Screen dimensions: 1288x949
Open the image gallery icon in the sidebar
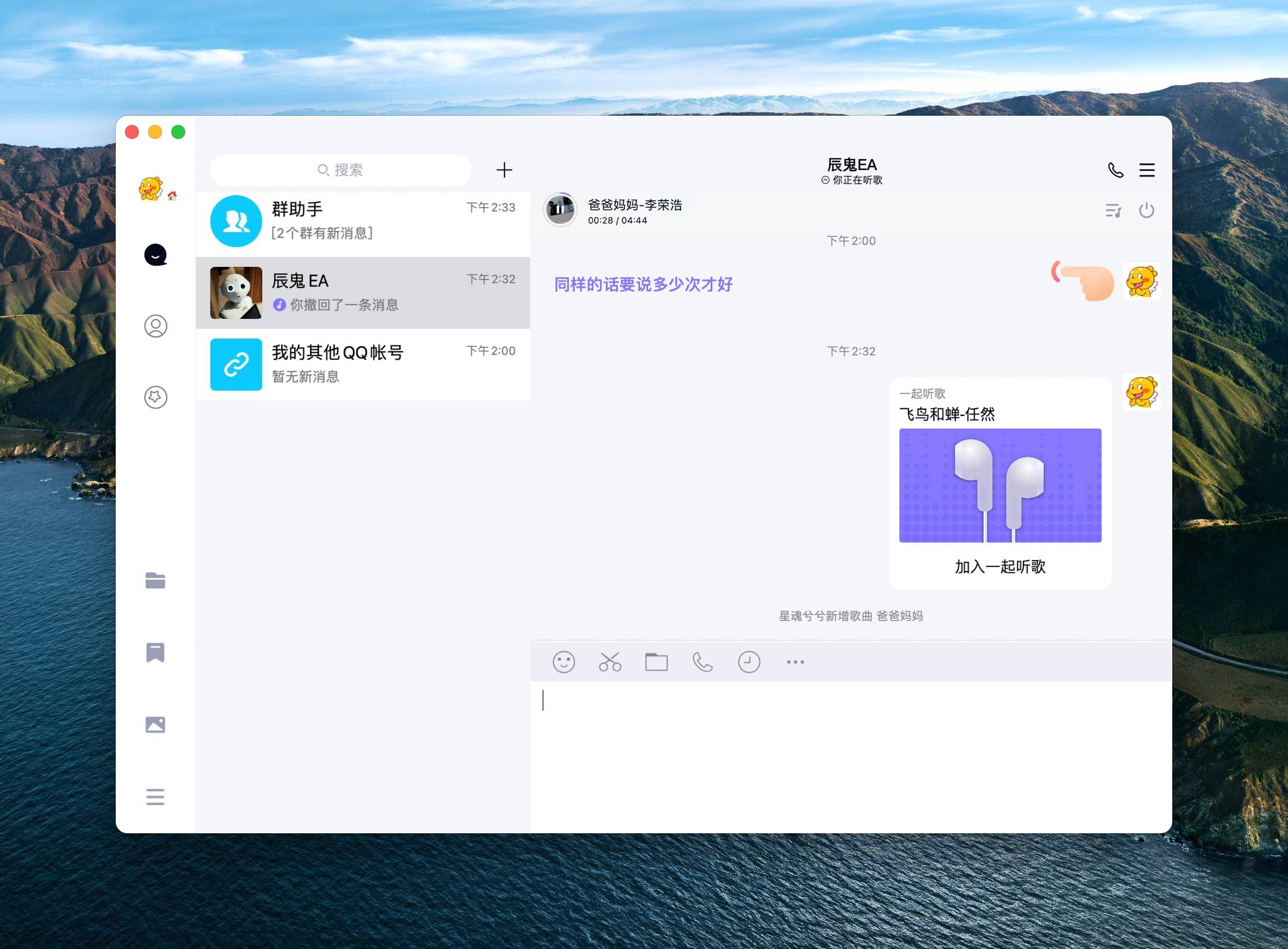[x=155, y=724]
